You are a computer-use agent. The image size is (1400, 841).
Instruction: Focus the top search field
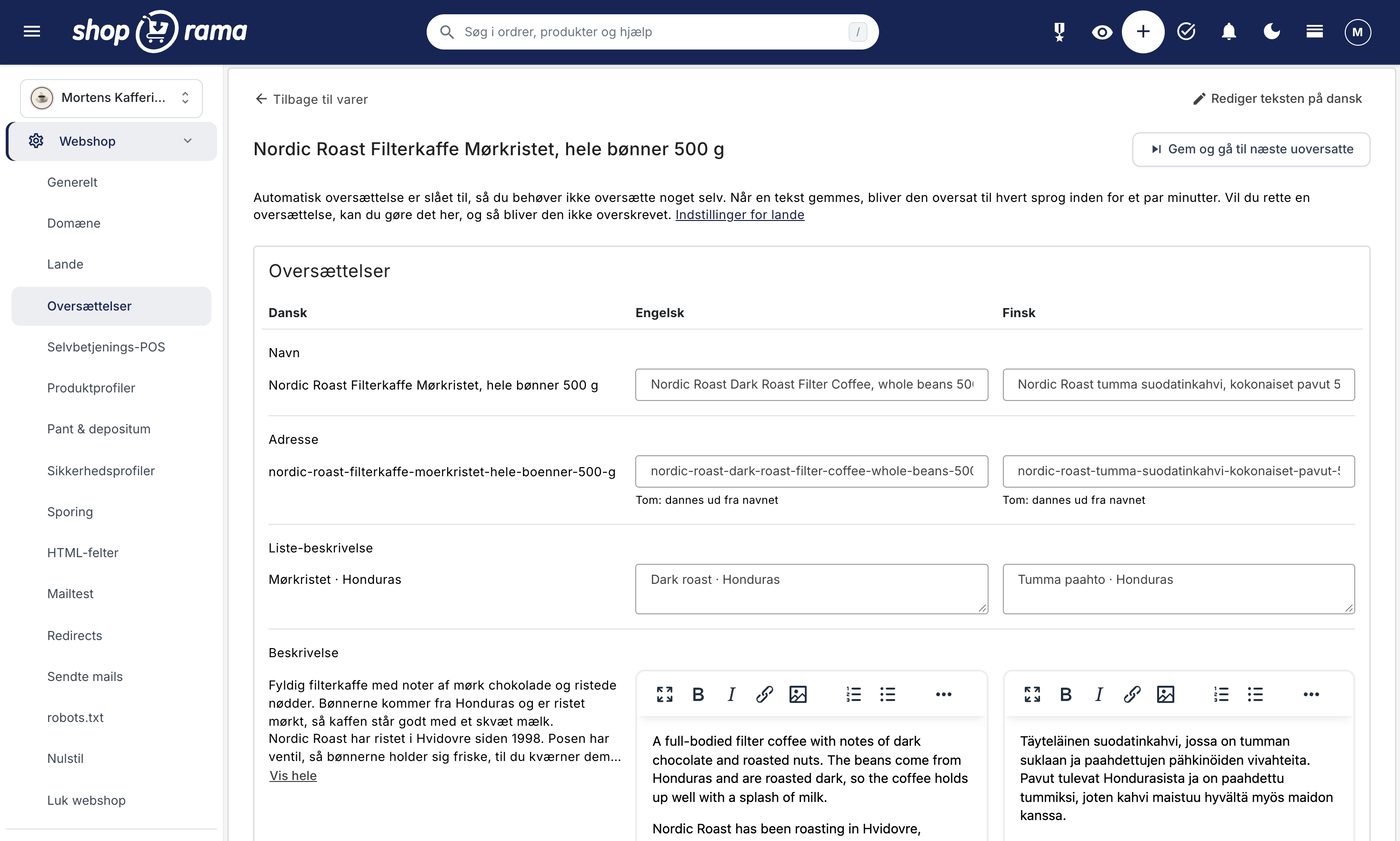[653, 32]
